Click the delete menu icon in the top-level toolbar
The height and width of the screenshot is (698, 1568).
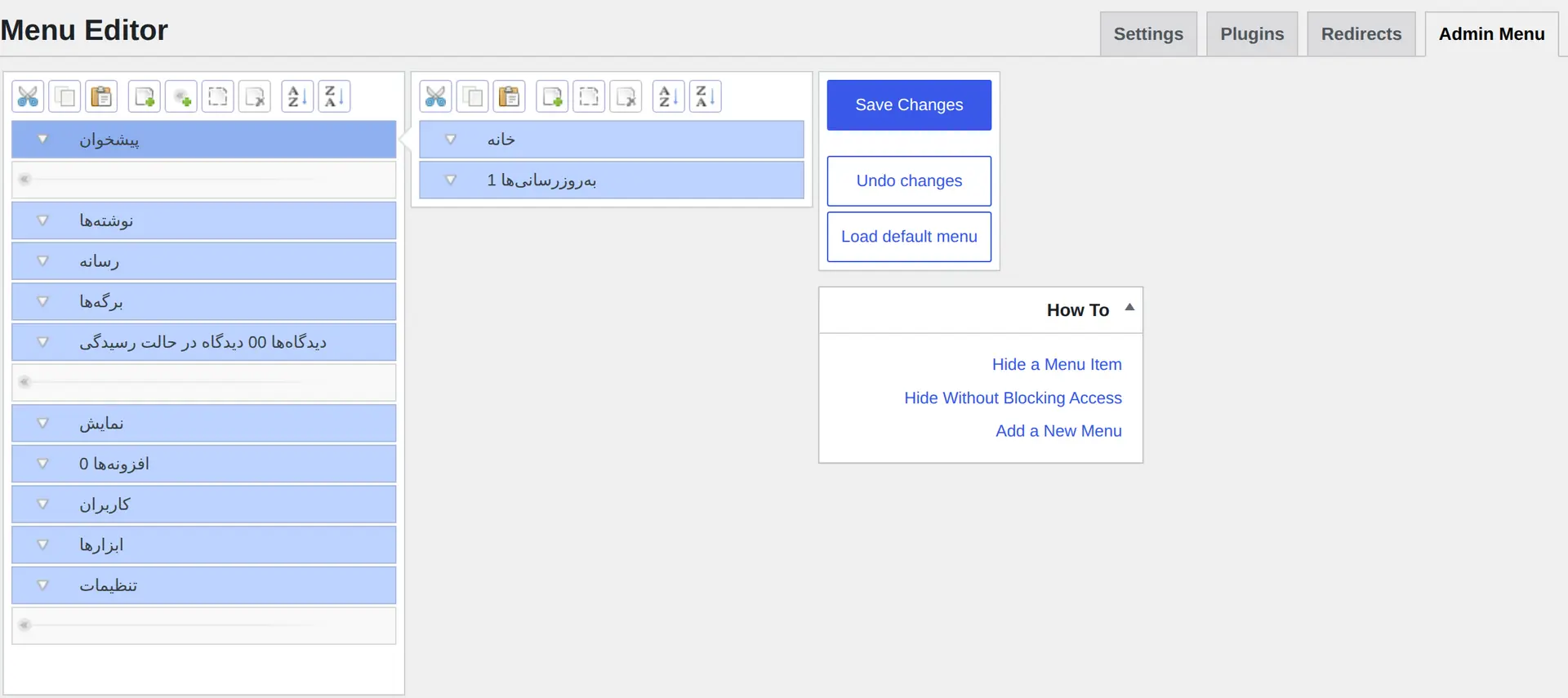[x=255, y=96]
